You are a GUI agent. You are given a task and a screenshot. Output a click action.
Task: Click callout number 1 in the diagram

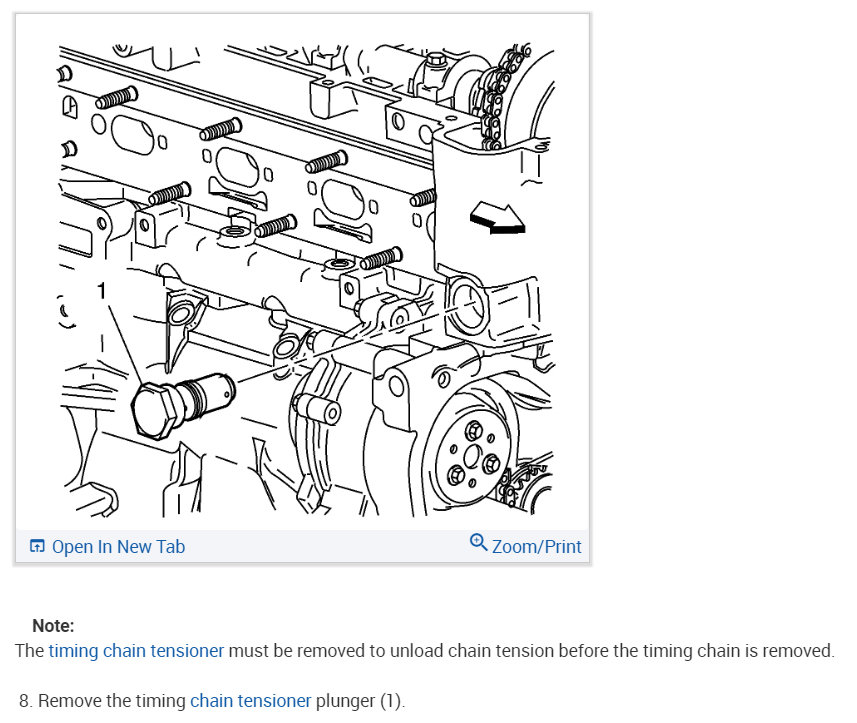(101, 291)
